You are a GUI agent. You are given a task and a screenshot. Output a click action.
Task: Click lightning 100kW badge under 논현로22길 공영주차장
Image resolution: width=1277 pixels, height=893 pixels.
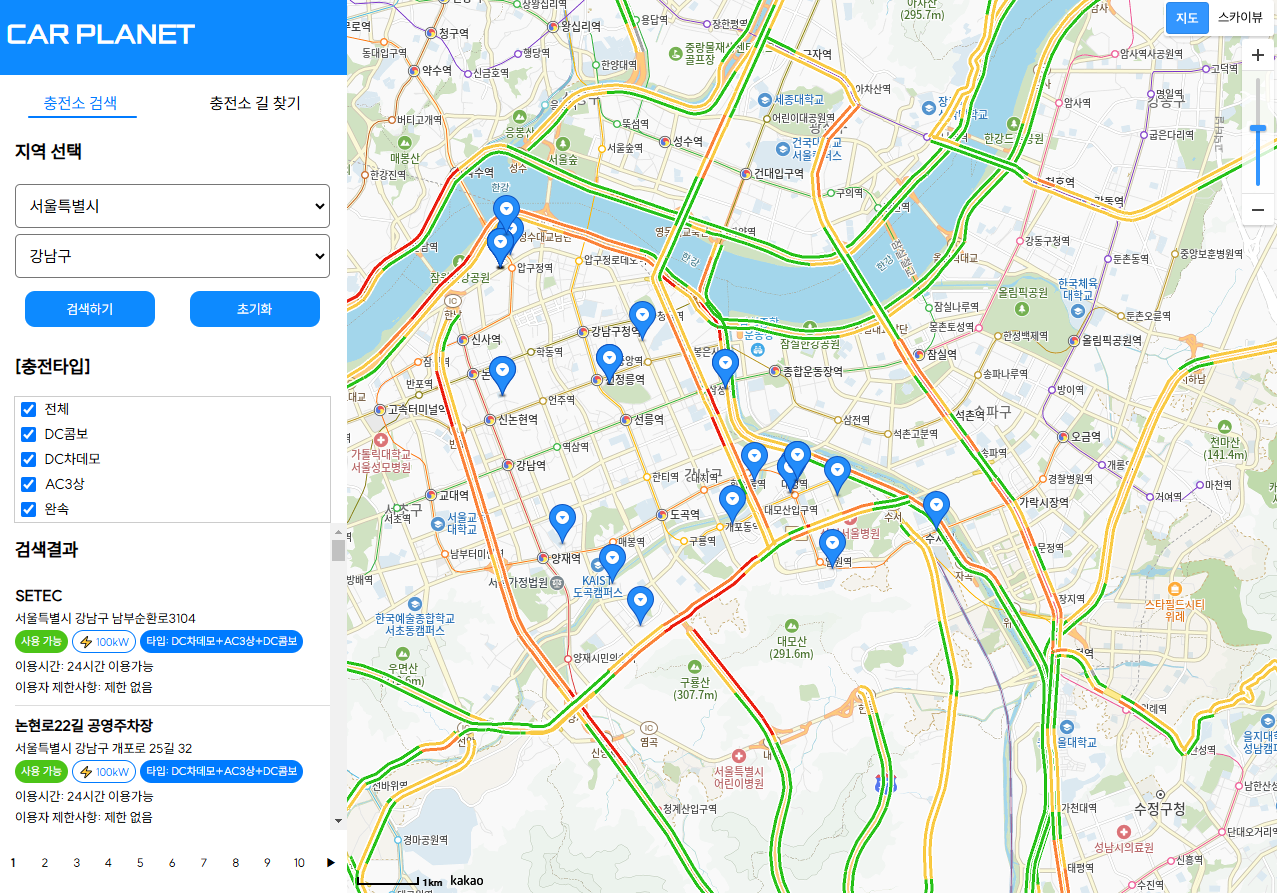pos(105,772)
